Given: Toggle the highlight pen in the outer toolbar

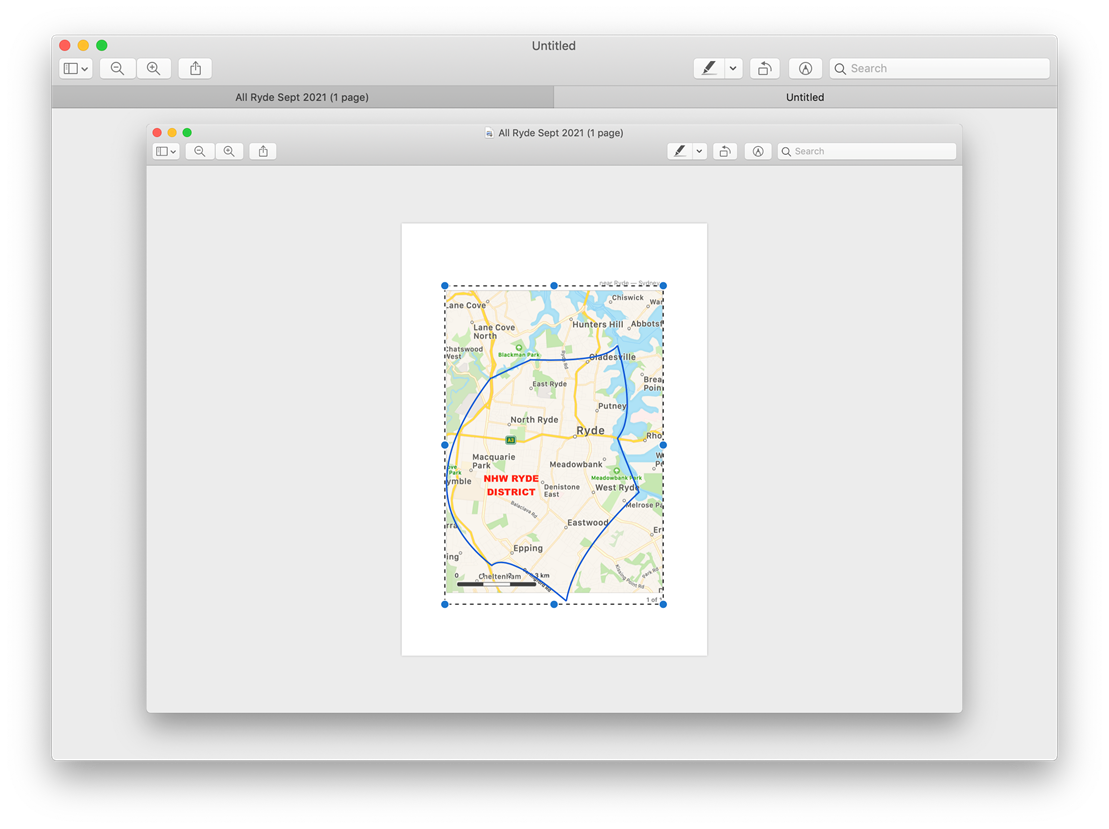Looking at the screenshot, I should pos(709,68).
